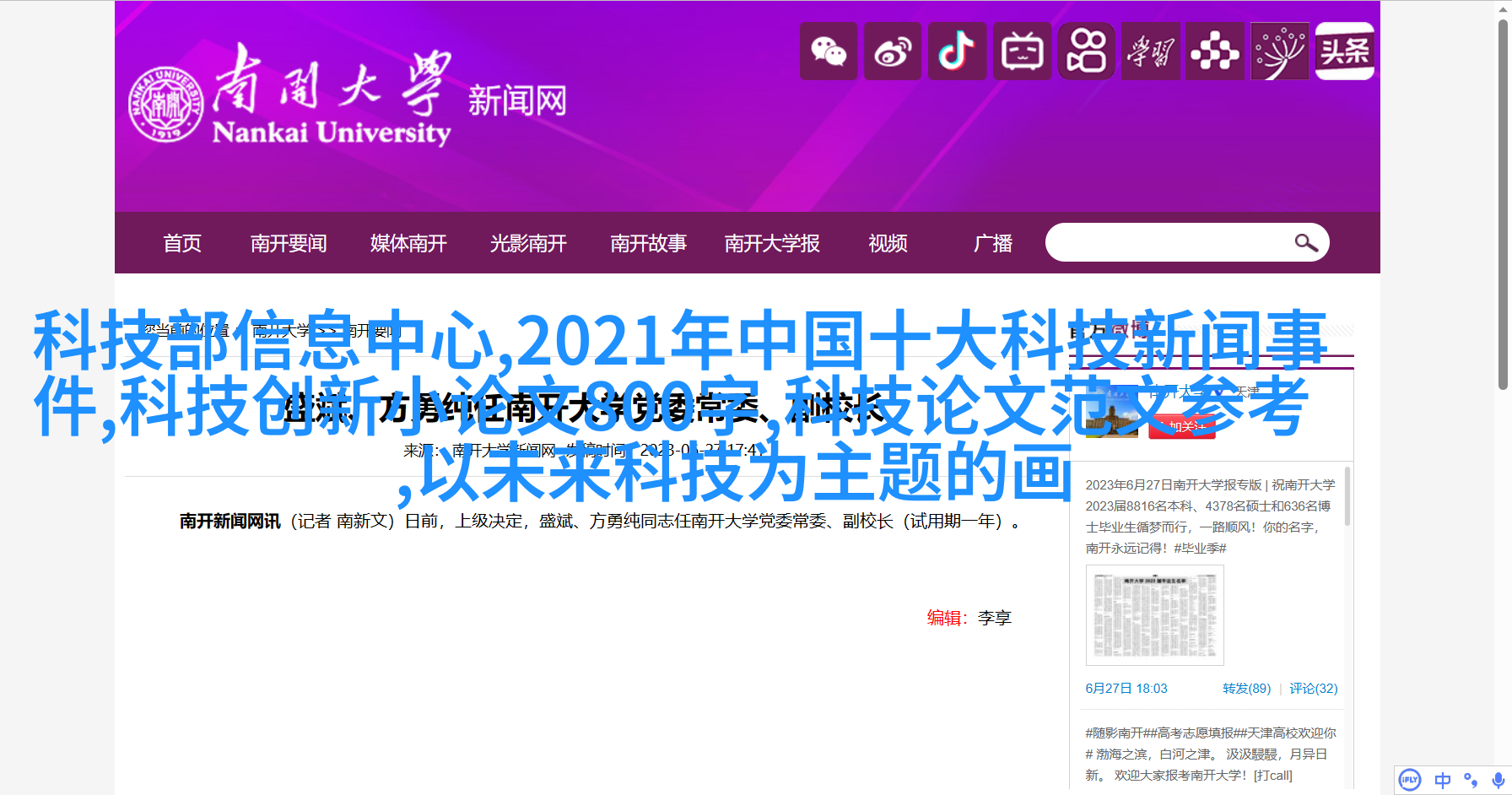This screenshot has width=1512, height=795.
Task: Click the 南开大学 breadcrumb link
Action: [x=282, y=331]
